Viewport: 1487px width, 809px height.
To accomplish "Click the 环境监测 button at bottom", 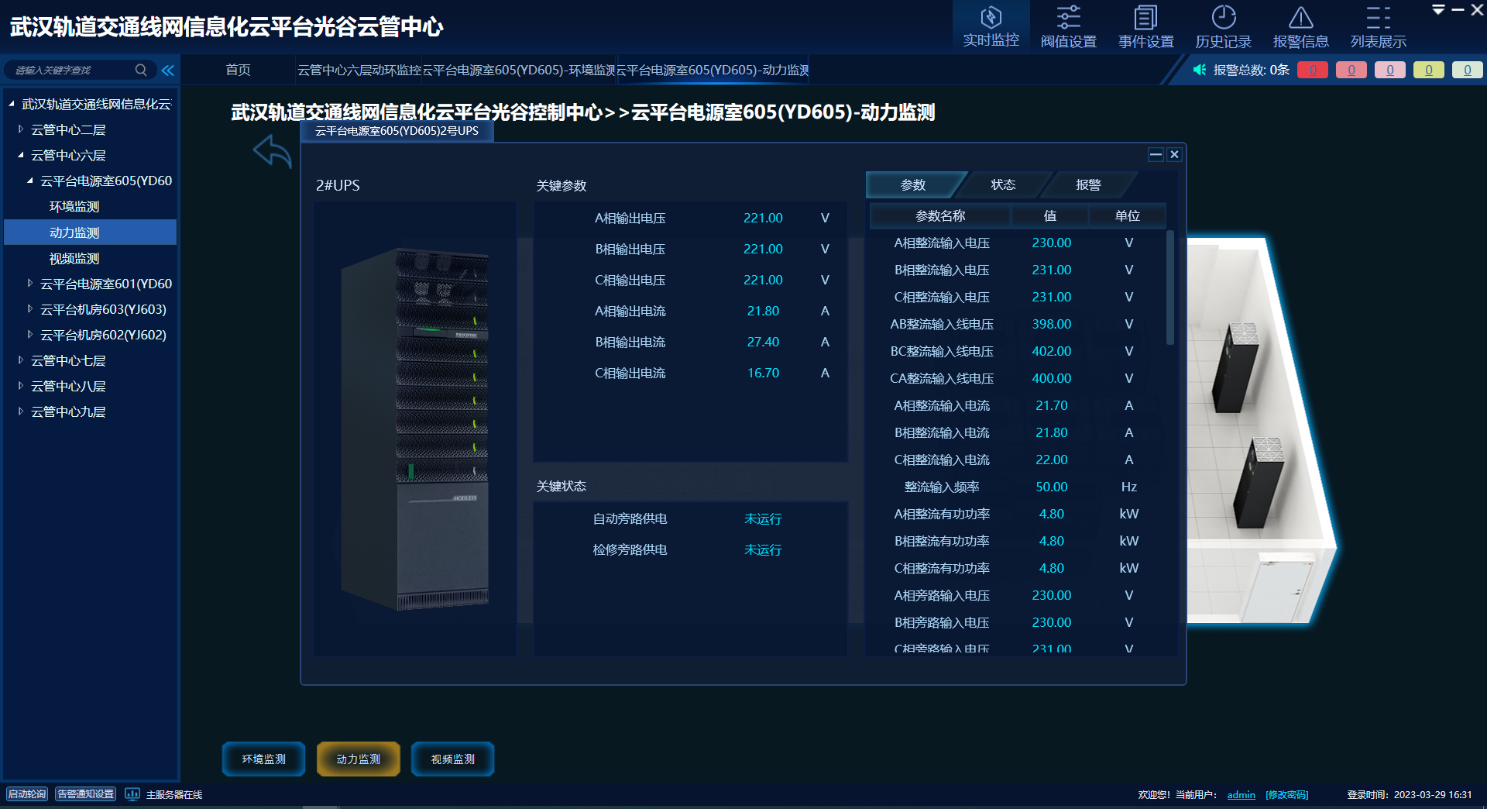I will [263, 759].
